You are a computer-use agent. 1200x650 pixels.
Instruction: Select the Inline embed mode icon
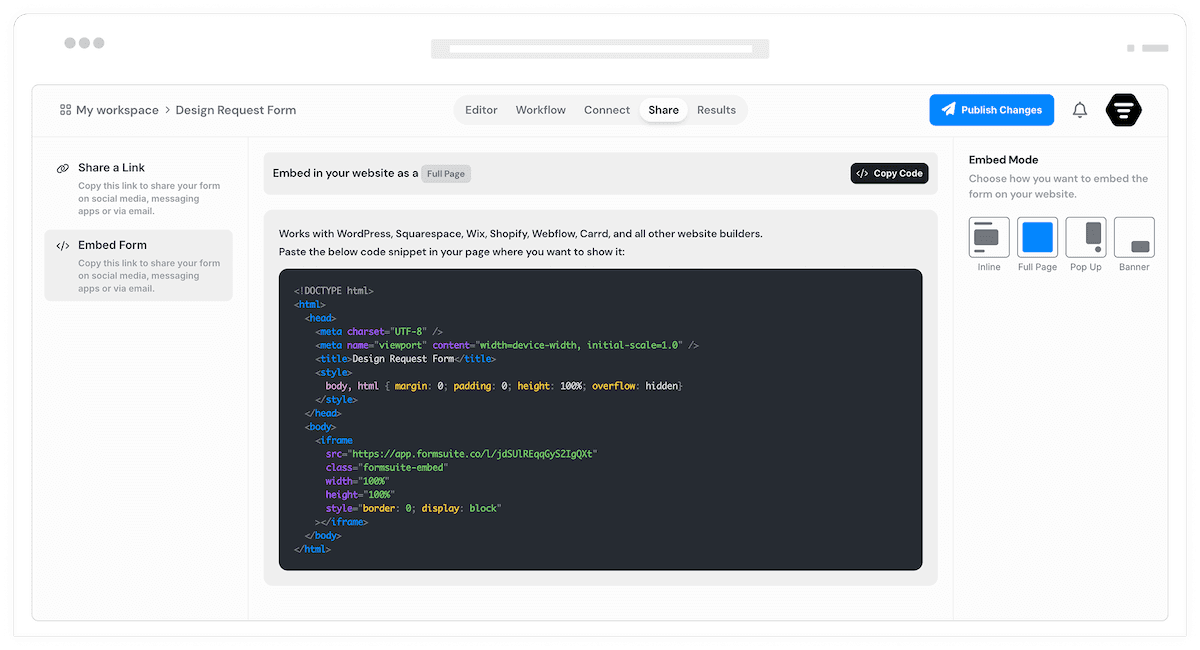tap(988, 238)
